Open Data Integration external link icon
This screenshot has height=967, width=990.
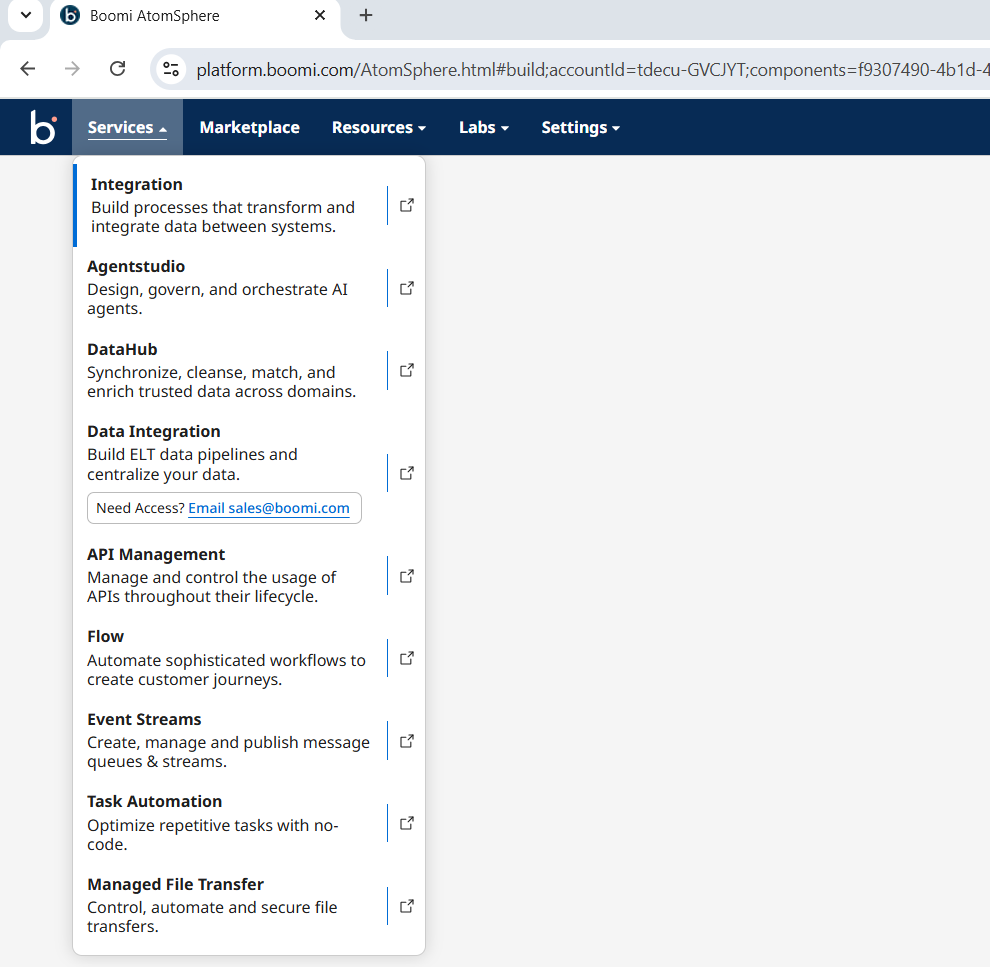point(406,473)
